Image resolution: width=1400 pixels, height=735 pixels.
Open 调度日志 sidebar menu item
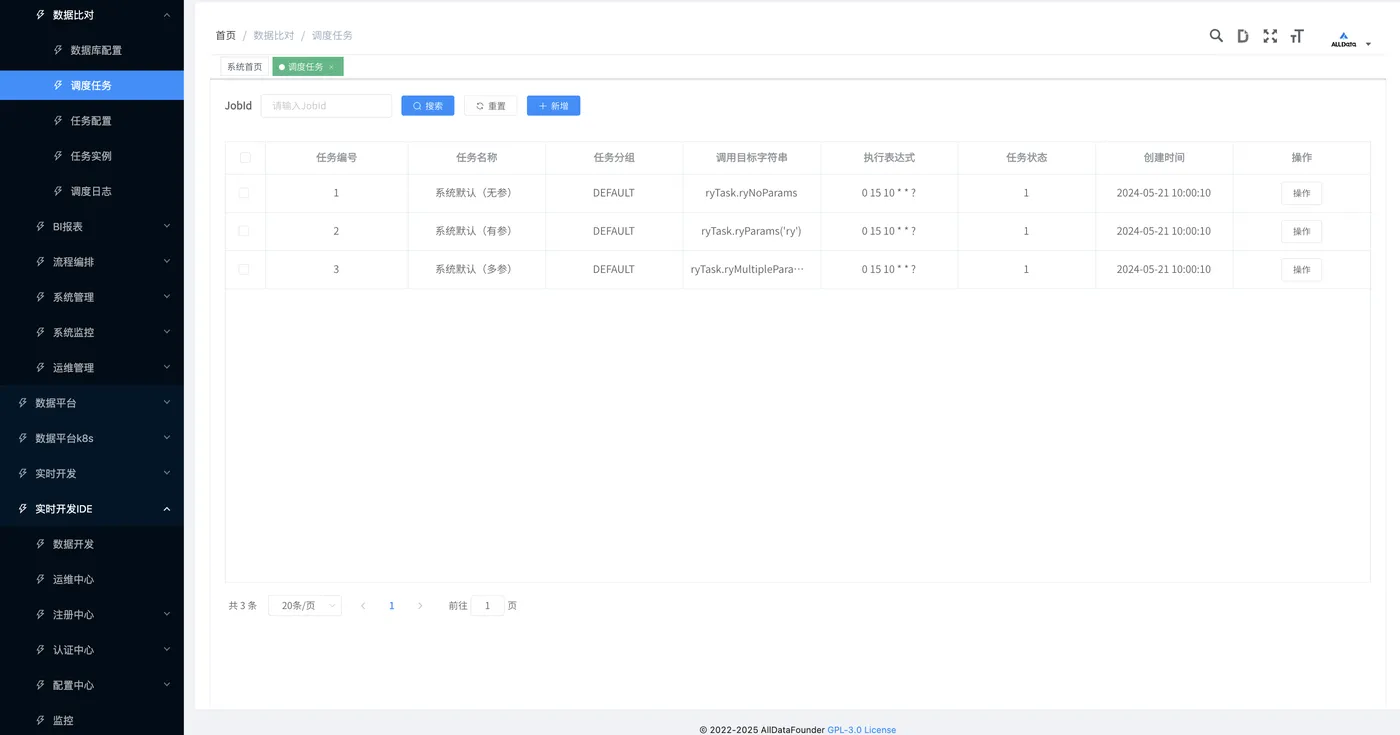(x=92, y=191)
